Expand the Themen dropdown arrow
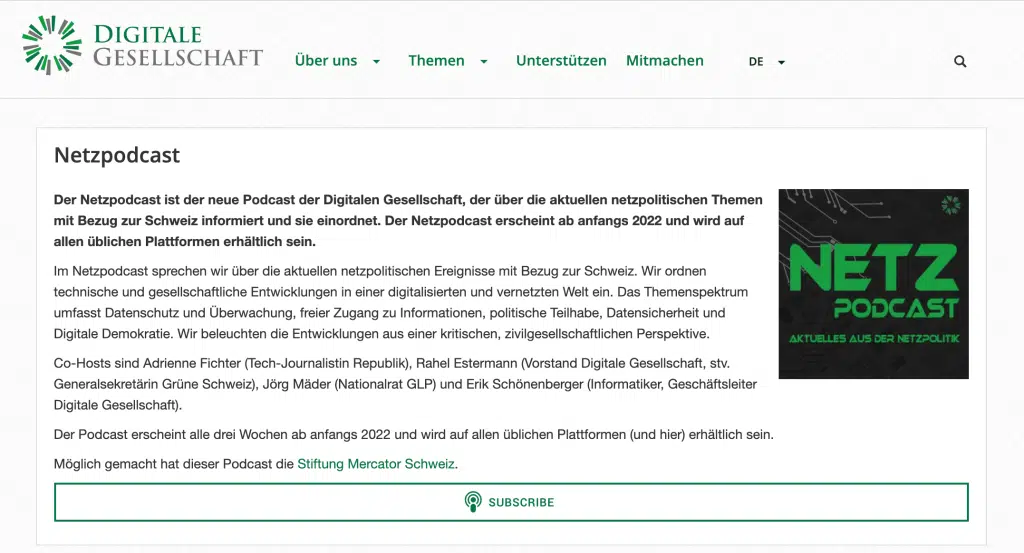This screenshot has width=1024, height=553. click(x=484, y=62)
